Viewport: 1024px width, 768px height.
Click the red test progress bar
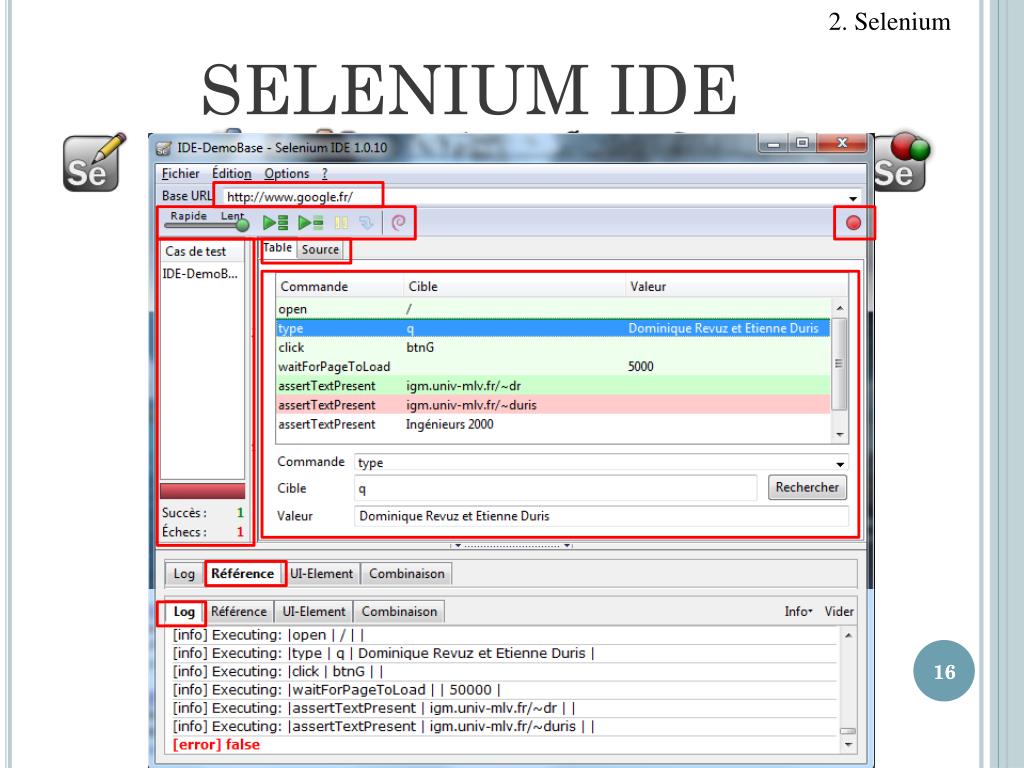pos(202,490)
